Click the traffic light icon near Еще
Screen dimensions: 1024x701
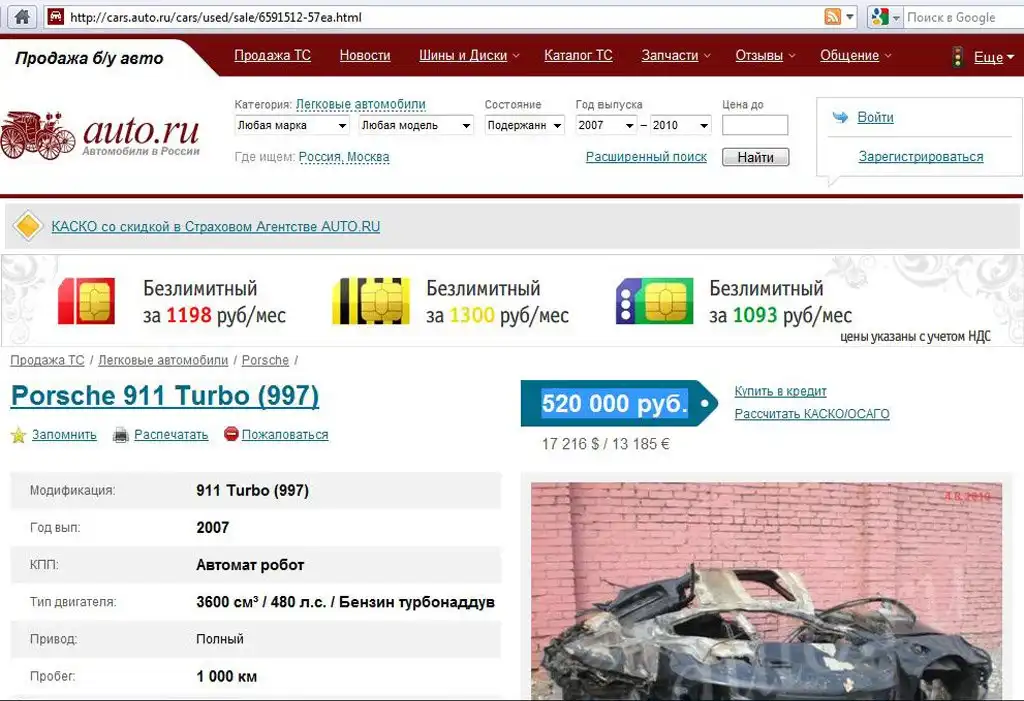click(x=957, y=57)
